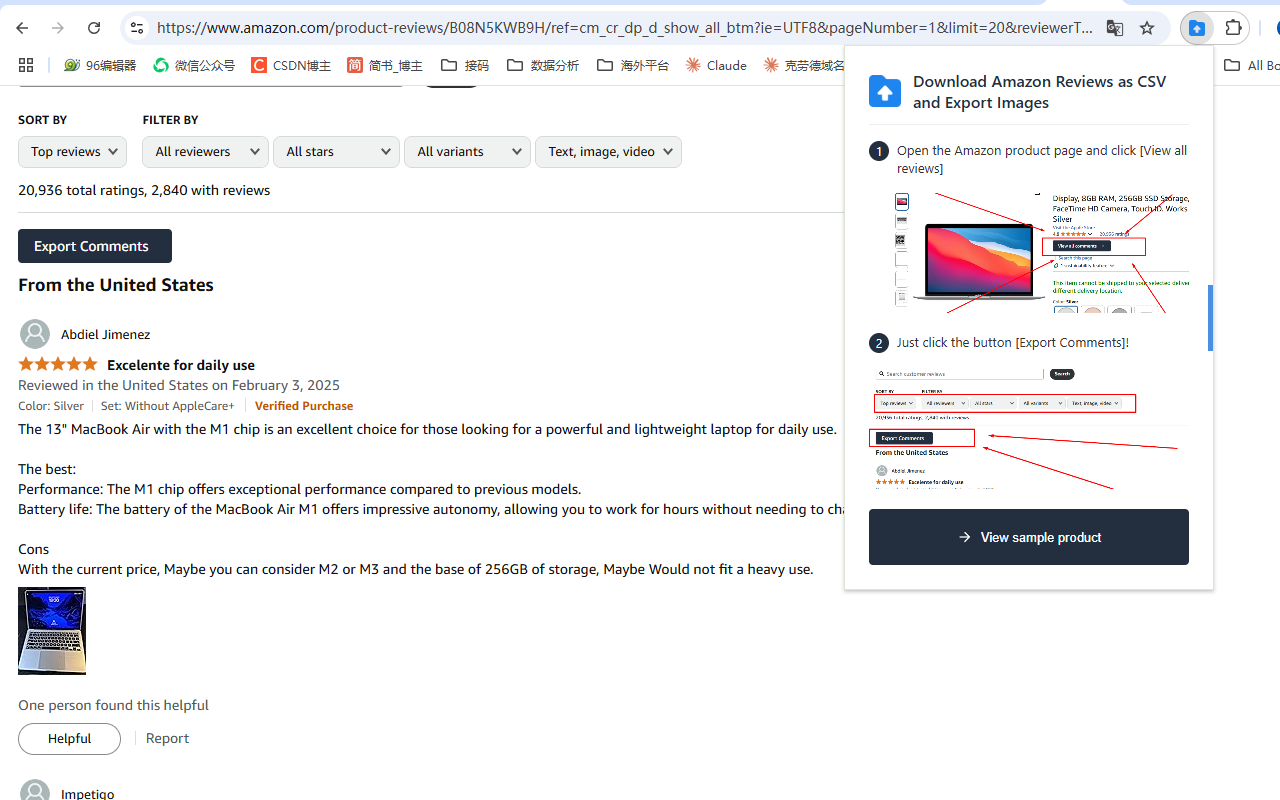Focus the browser address bar URL
The image size is (1280, 800).
[x=624, y=28]
